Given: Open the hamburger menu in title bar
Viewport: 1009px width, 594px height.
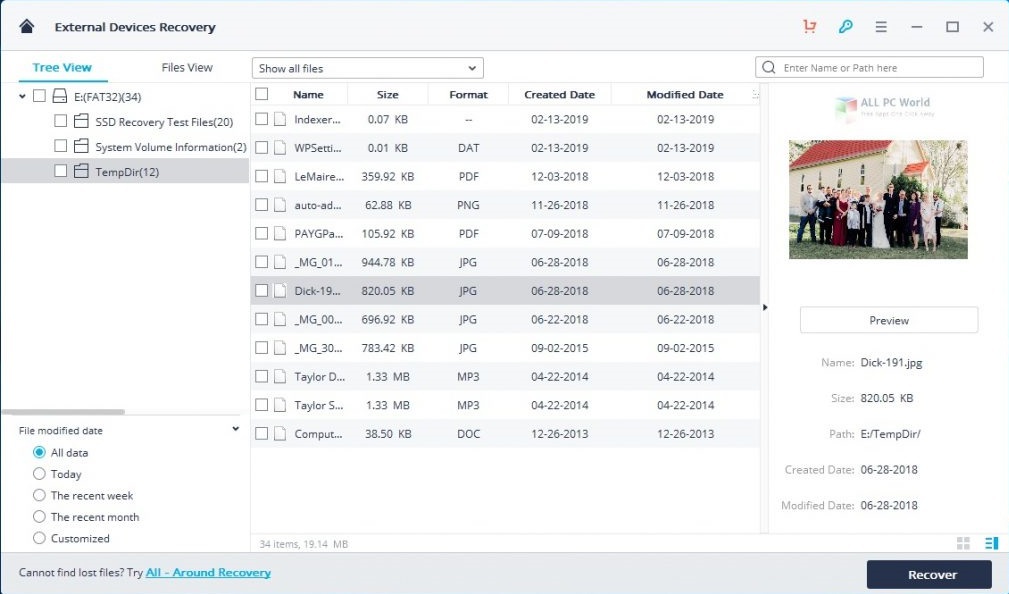Looking at the screenshot, I should (x=881, y=26).
